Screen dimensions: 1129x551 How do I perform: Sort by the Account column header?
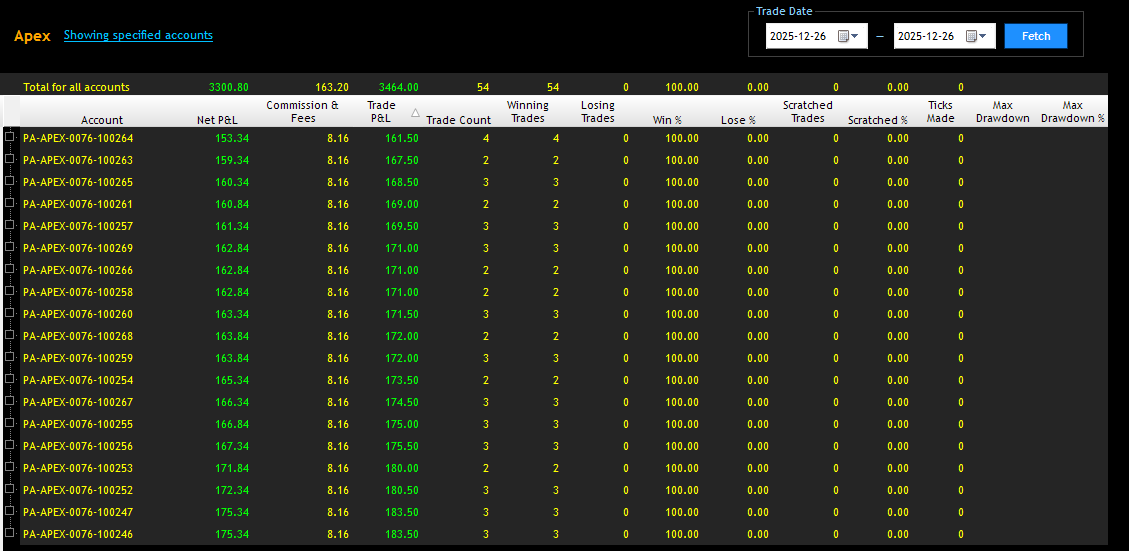coord(102,120)
